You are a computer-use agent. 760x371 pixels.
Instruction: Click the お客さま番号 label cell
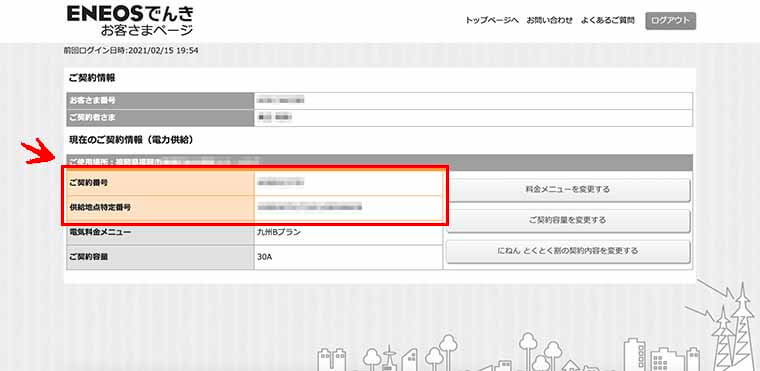(160, 100)
